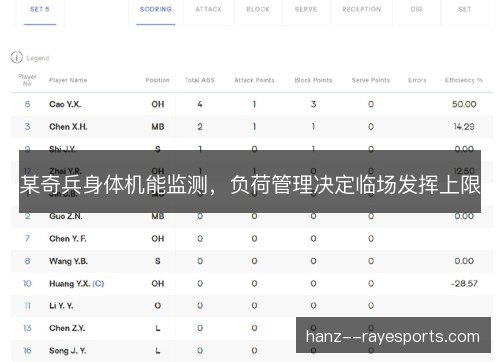Select player Li Y. Y. name
500x362 pixels.
point(61,306)
